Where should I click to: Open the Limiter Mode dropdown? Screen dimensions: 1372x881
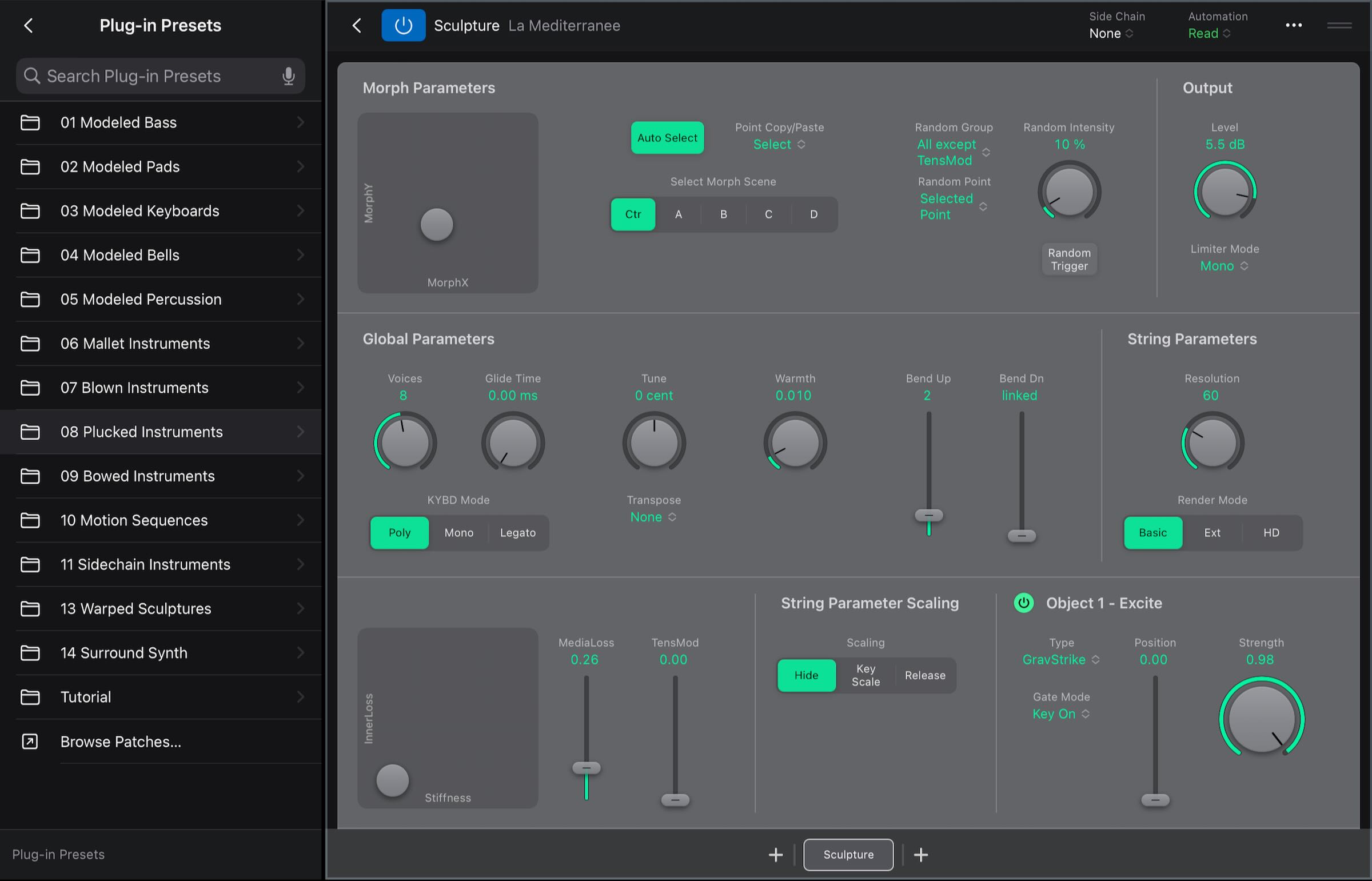pyautogui.click(x=1224, y=266)
